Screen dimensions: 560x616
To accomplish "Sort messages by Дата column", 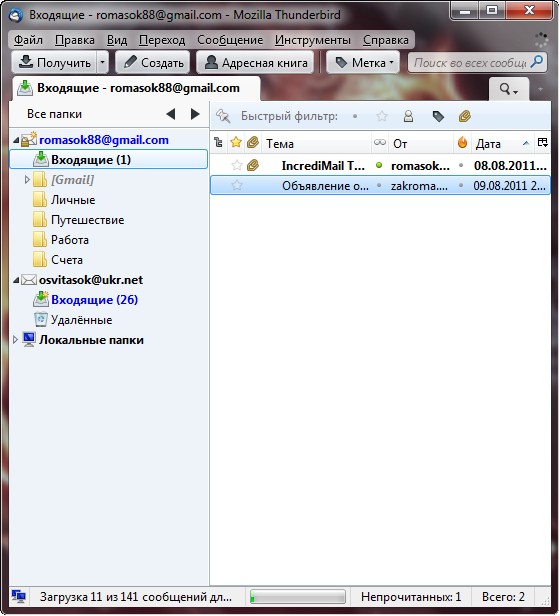I will tap(503, 143).
